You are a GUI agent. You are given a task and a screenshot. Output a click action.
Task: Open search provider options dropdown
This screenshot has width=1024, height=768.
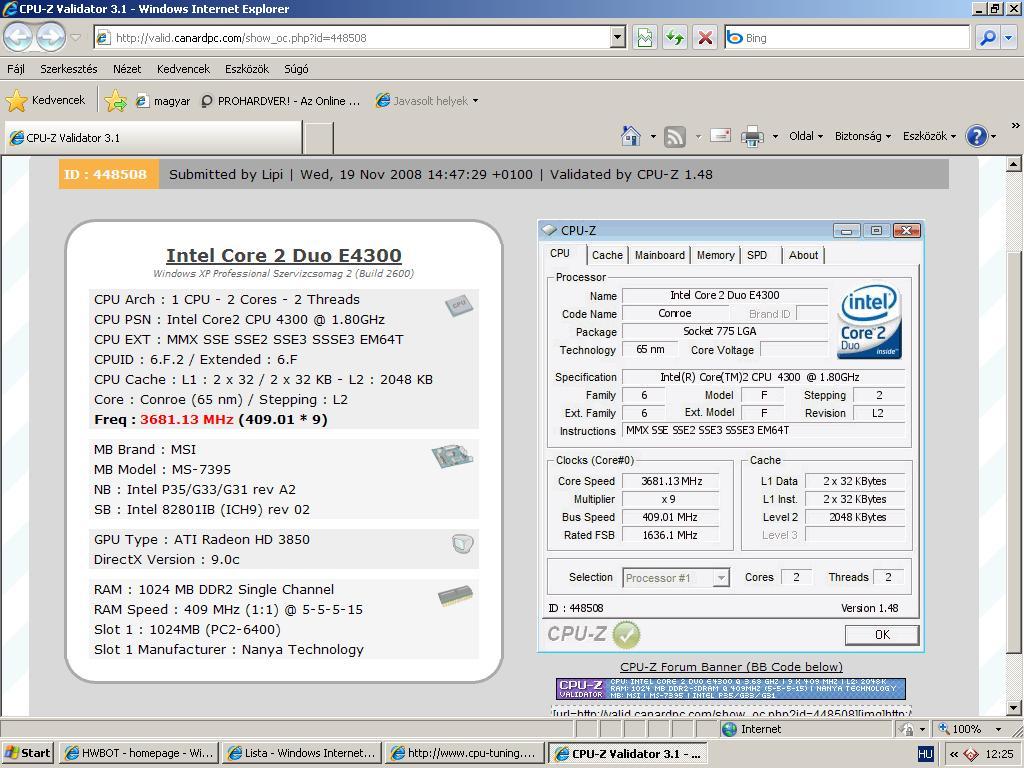[x=1009, y=38]
